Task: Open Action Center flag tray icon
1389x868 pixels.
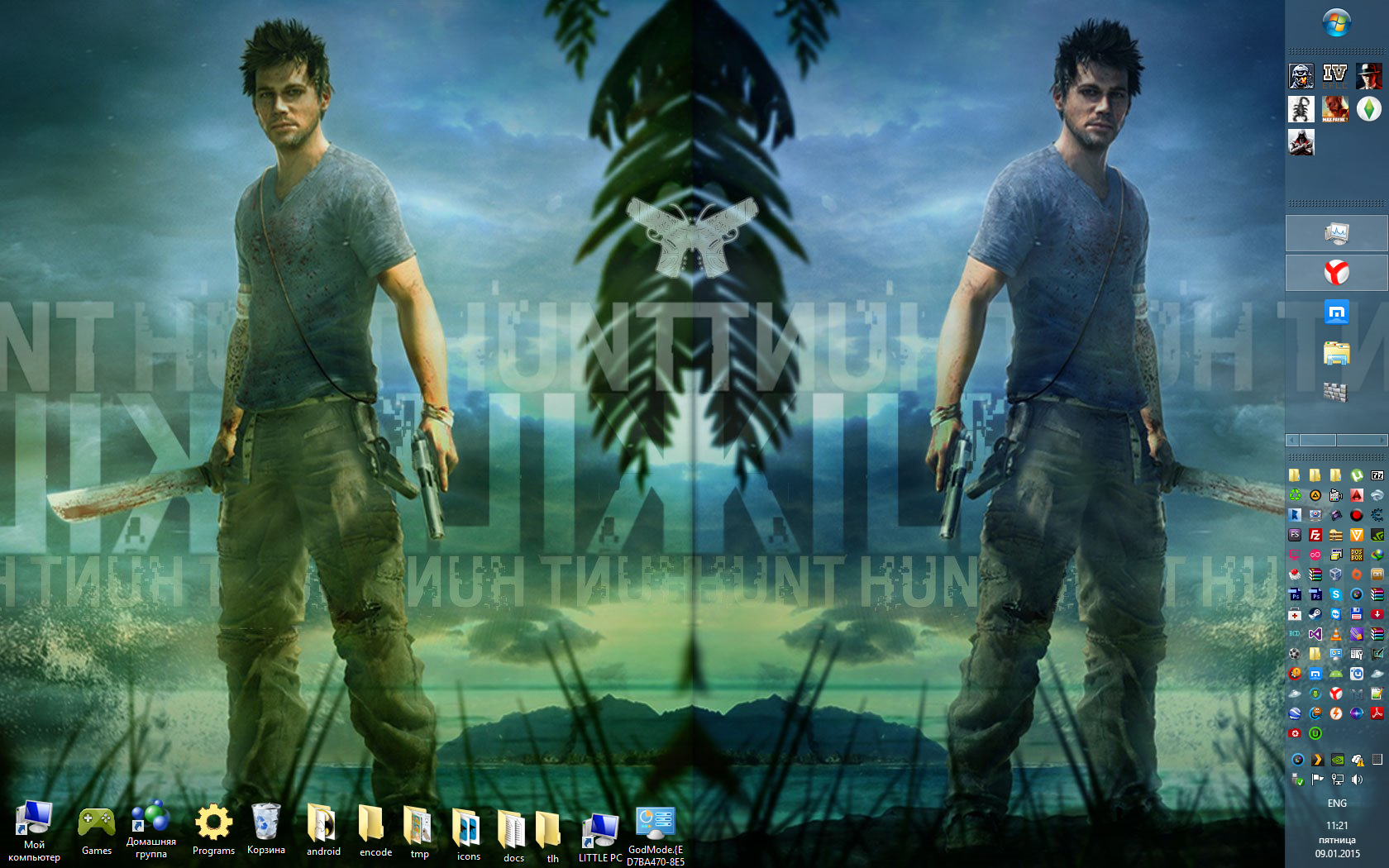Action: coord(1317,779)
